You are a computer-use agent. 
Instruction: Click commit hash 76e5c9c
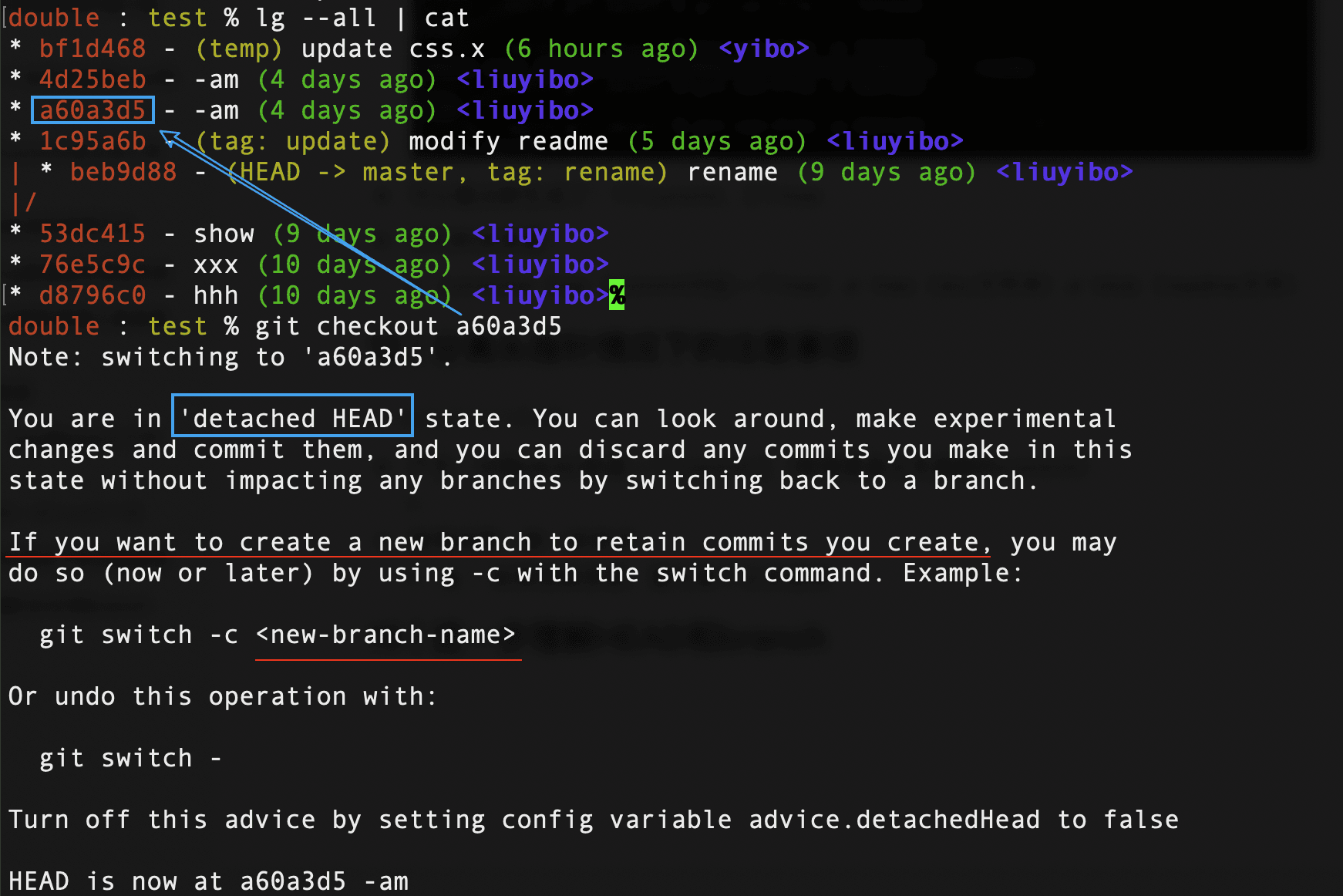tap(93, 264)
